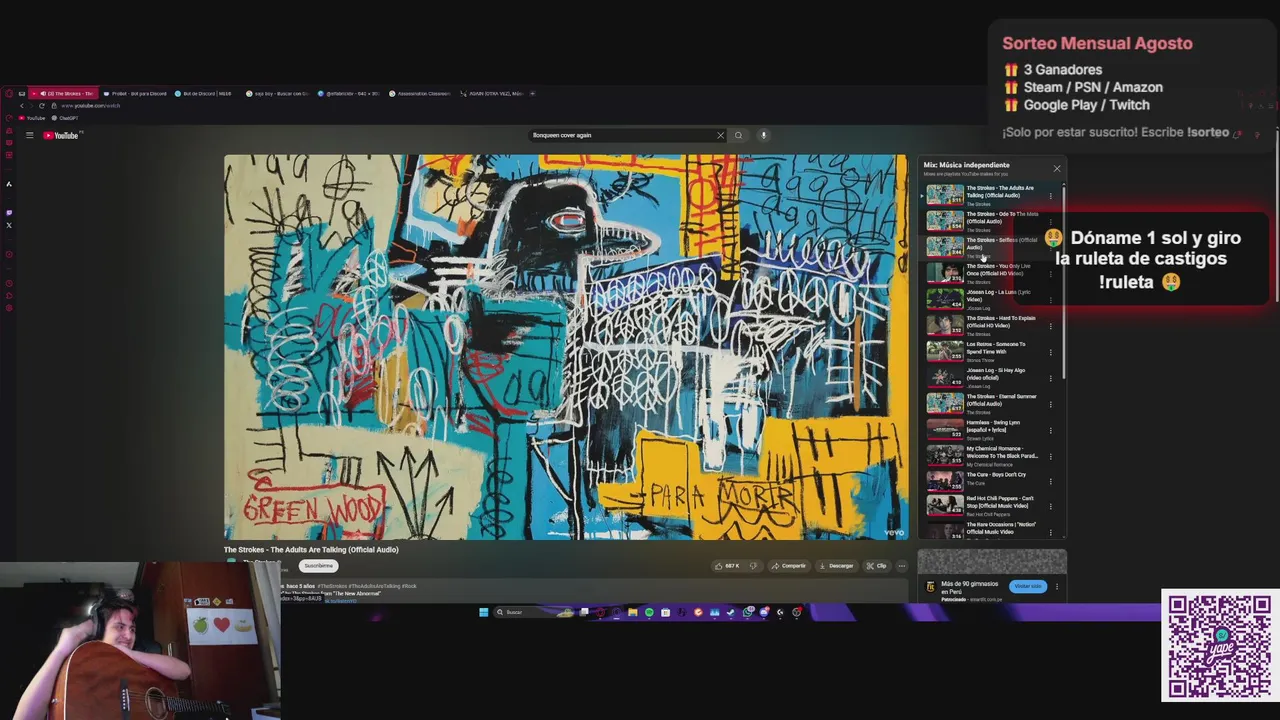Open the YouTube bookmark in the bookmarks bar
The height and width of the screenshot is (720, 1280).
(33, 118)
